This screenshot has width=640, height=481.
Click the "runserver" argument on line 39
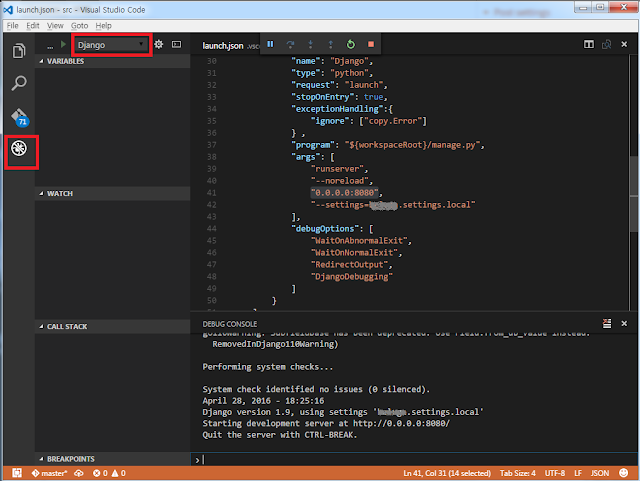[339, 169]
